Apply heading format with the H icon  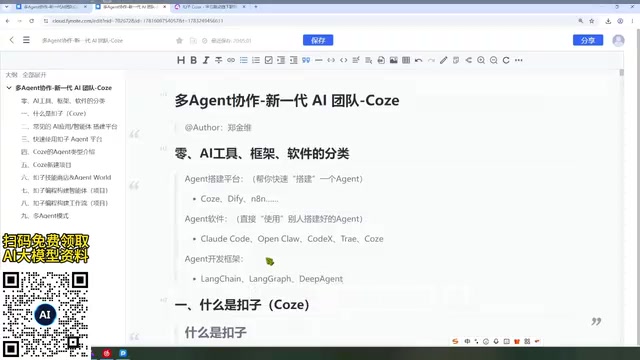coord(181,60)
